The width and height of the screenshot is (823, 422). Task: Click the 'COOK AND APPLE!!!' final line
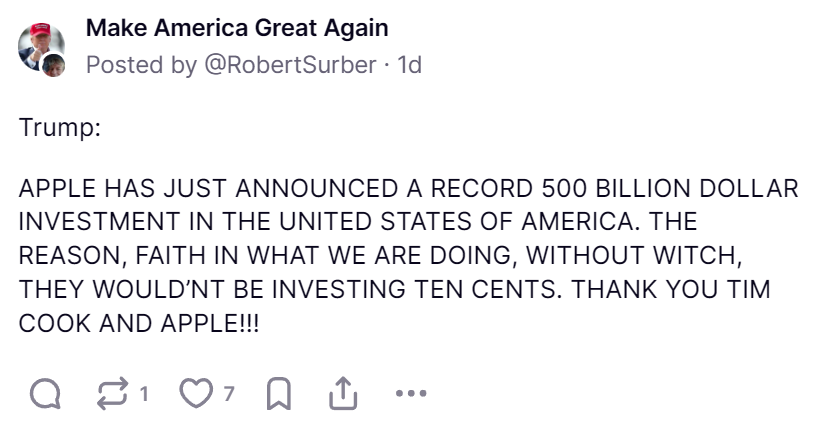click(x=139, y=323)
